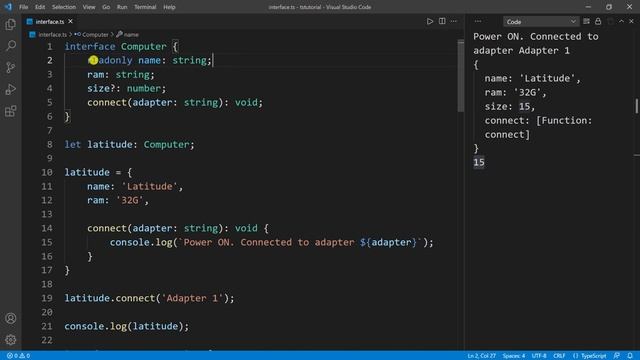Click line number 19 in gutter

47,298
